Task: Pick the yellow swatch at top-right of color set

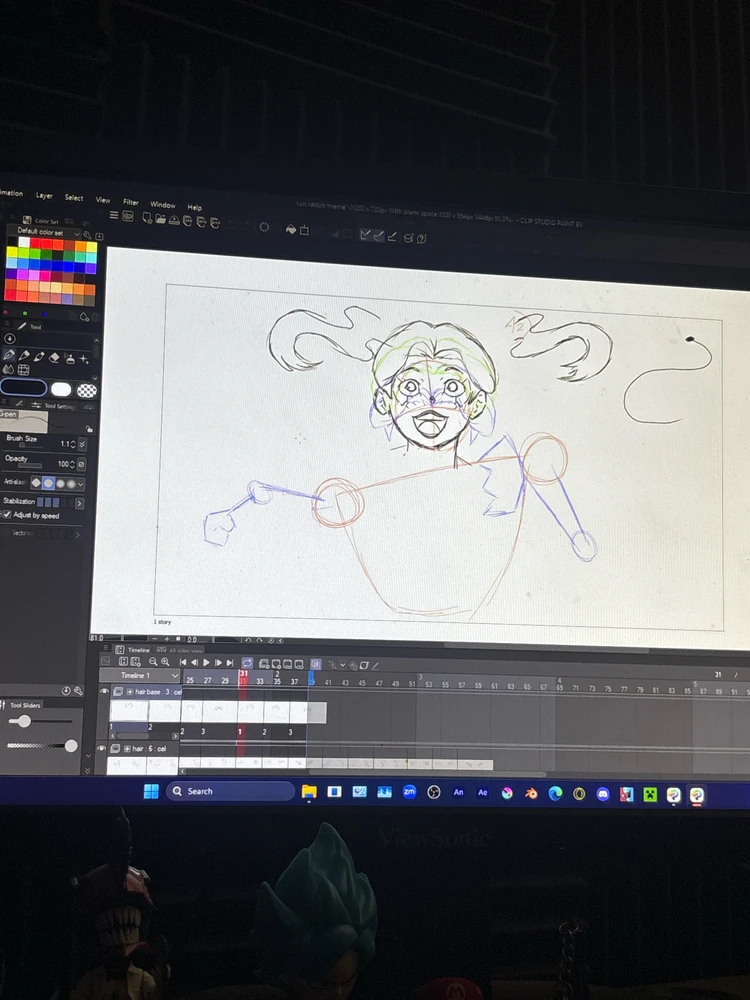Action: 91,247
